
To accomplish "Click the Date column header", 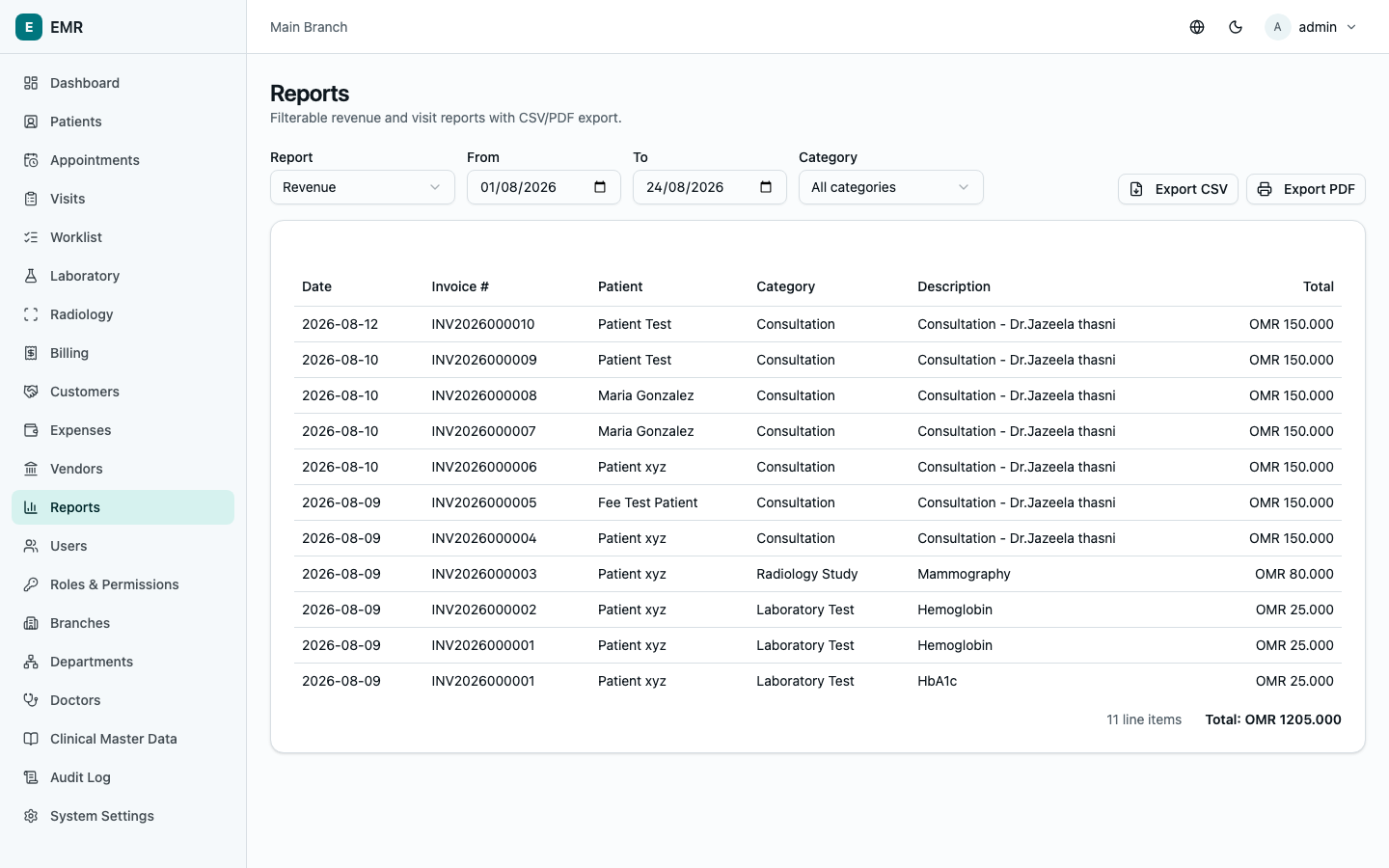I will pos(316,286).
